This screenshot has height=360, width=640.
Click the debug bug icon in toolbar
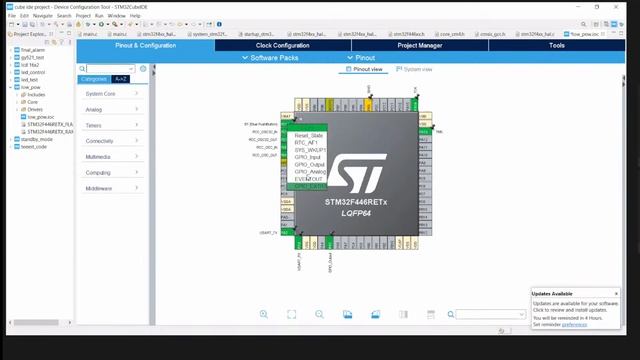[x=88, y=24]
